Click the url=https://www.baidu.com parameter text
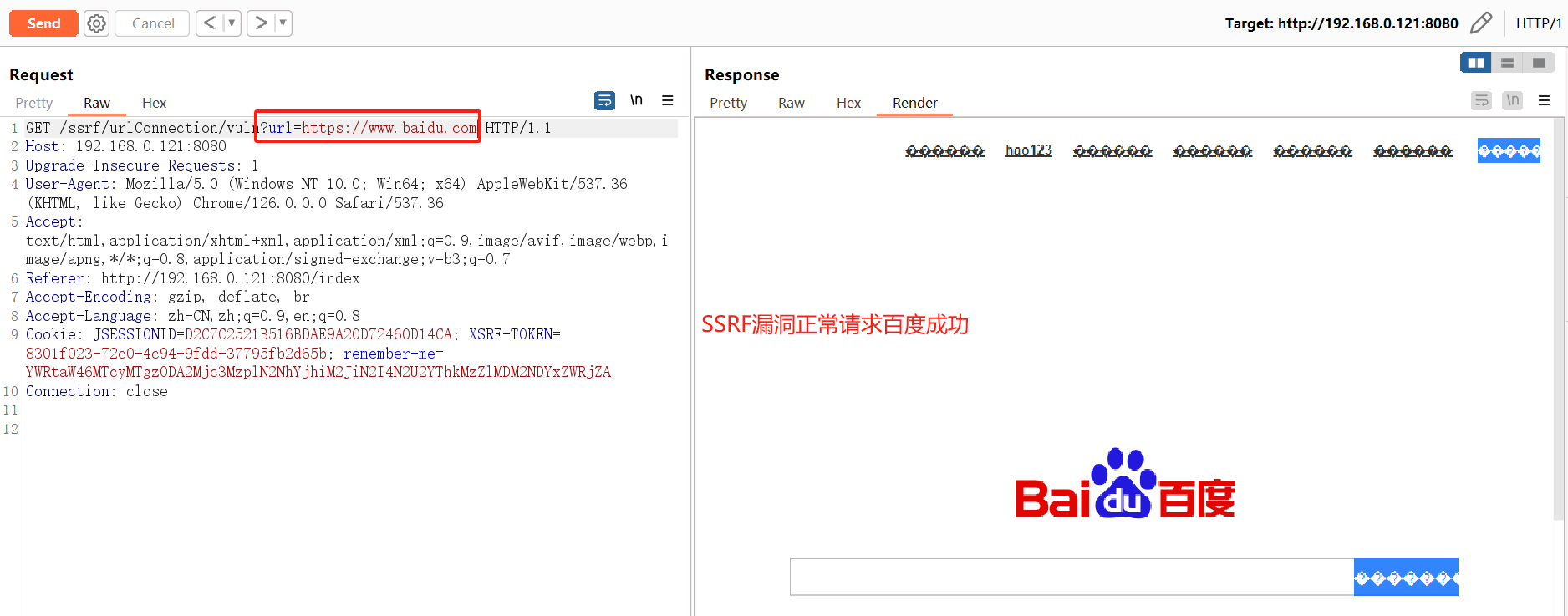Screen dimensions: 1568x616 click(373, 128)
